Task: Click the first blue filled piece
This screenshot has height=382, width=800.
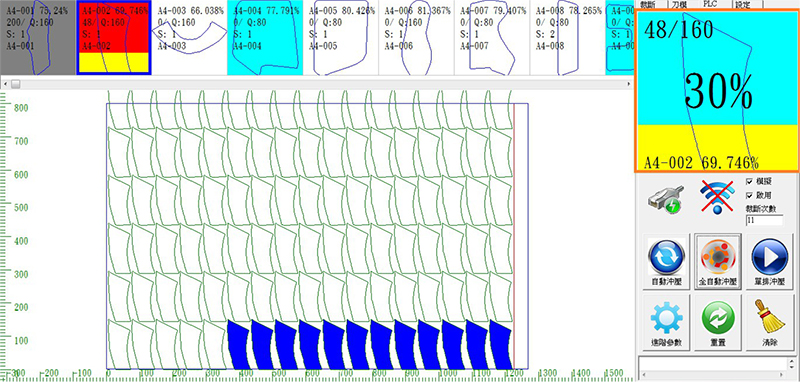Action: (x=238, y=344)
